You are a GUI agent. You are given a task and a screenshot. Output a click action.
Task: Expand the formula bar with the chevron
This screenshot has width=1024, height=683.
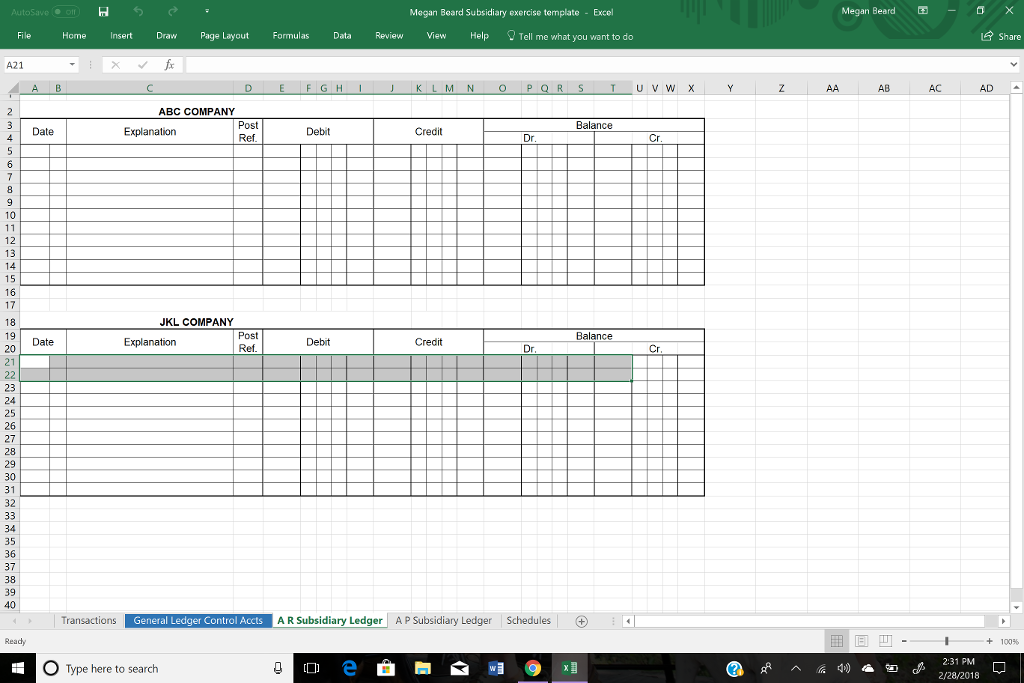click(1014, 65)
